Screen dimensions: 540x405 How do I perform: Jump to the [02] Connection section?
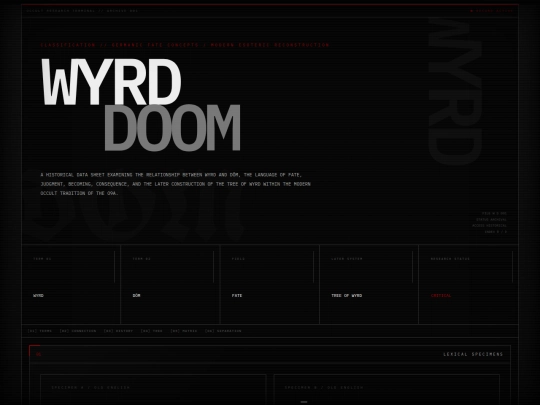(x=78, y=331)
